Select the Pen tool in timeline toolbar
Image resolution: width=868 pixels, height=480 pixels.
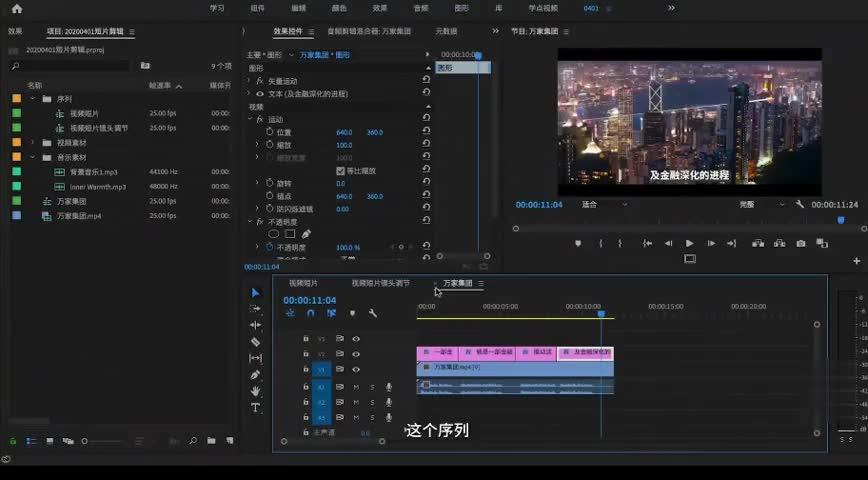(255, 375)
